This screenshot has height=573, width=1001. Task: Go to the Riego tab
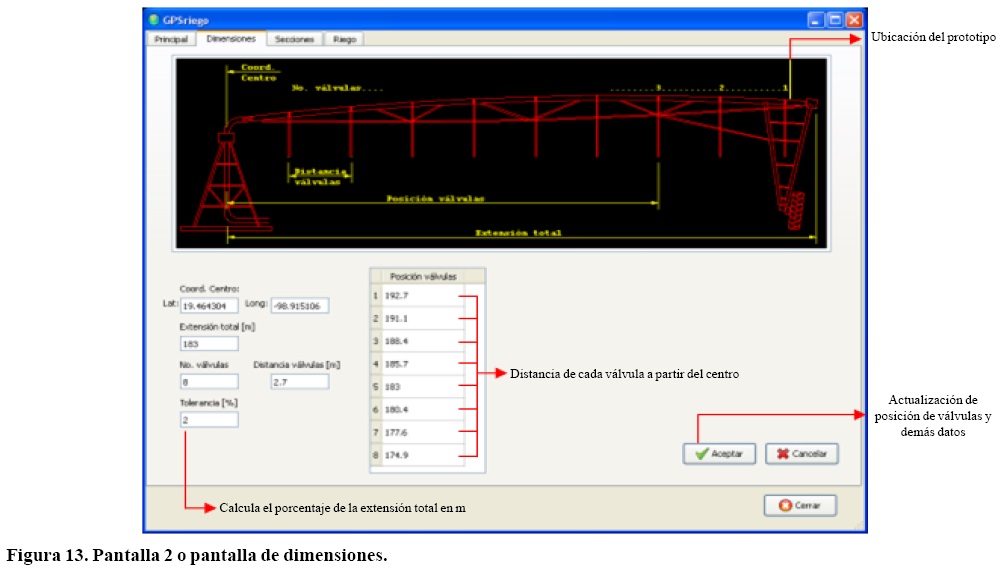point(343,39)
